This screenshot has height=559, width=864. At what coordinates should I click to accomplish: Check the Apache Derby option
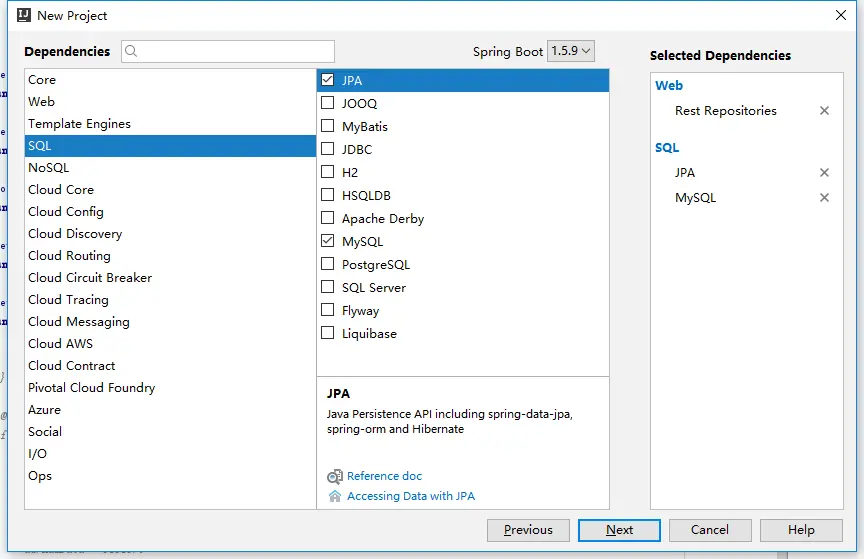pos(327,218)
